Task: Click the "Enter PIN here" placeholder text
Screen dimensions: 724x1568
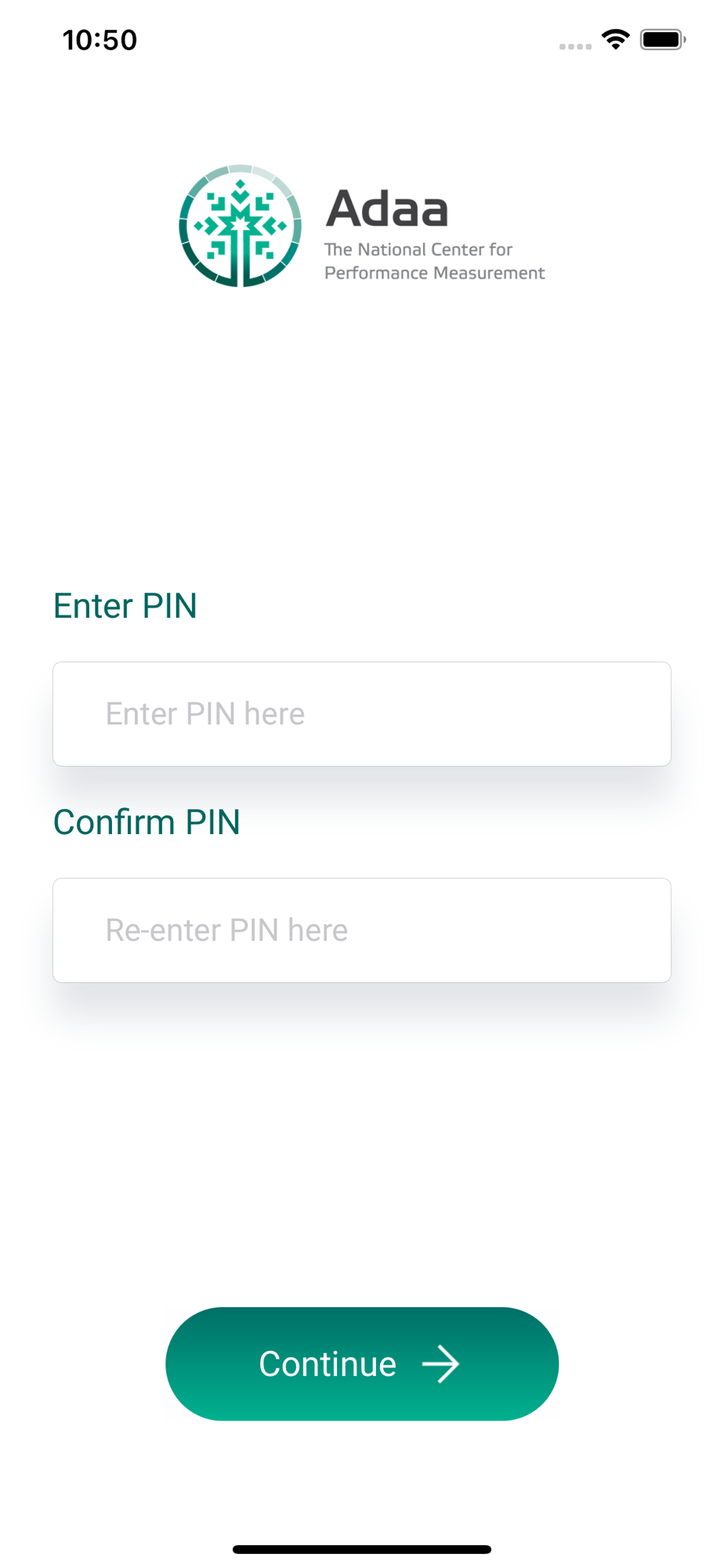Action: [x=205, y=714]
